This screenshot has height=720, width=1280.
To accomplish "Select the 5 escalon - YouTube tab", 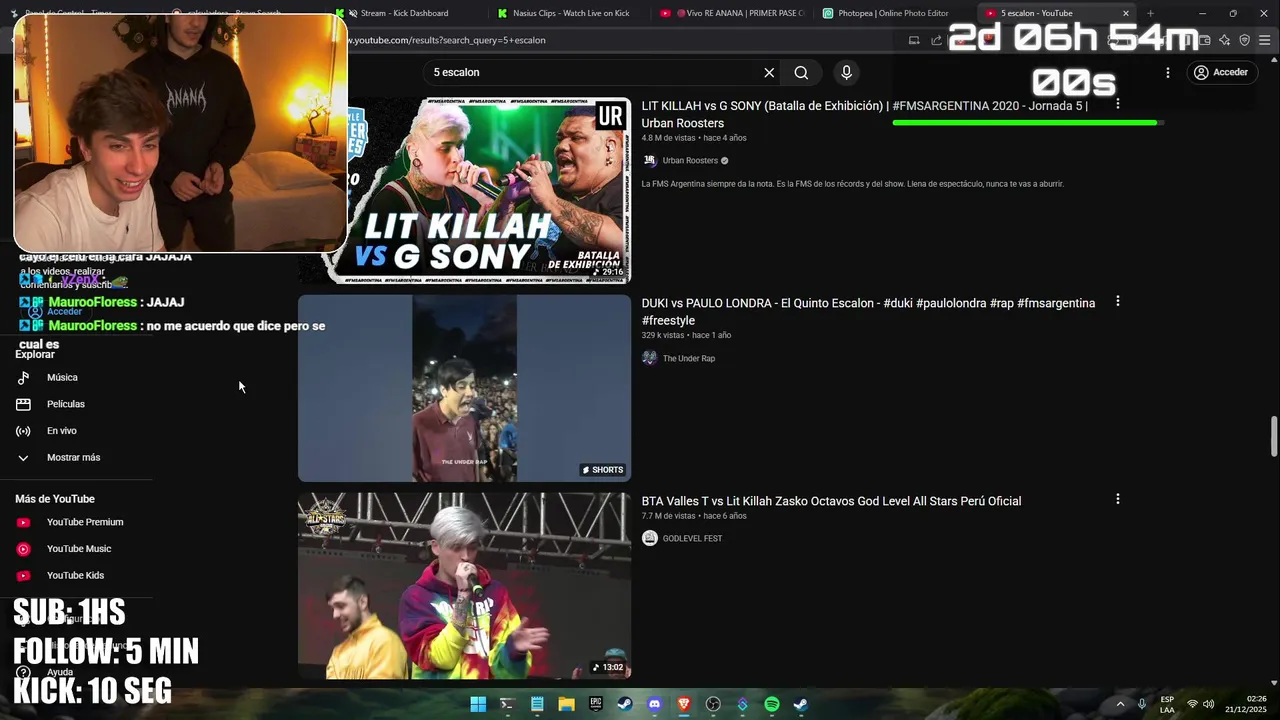I will (1050, 13).
